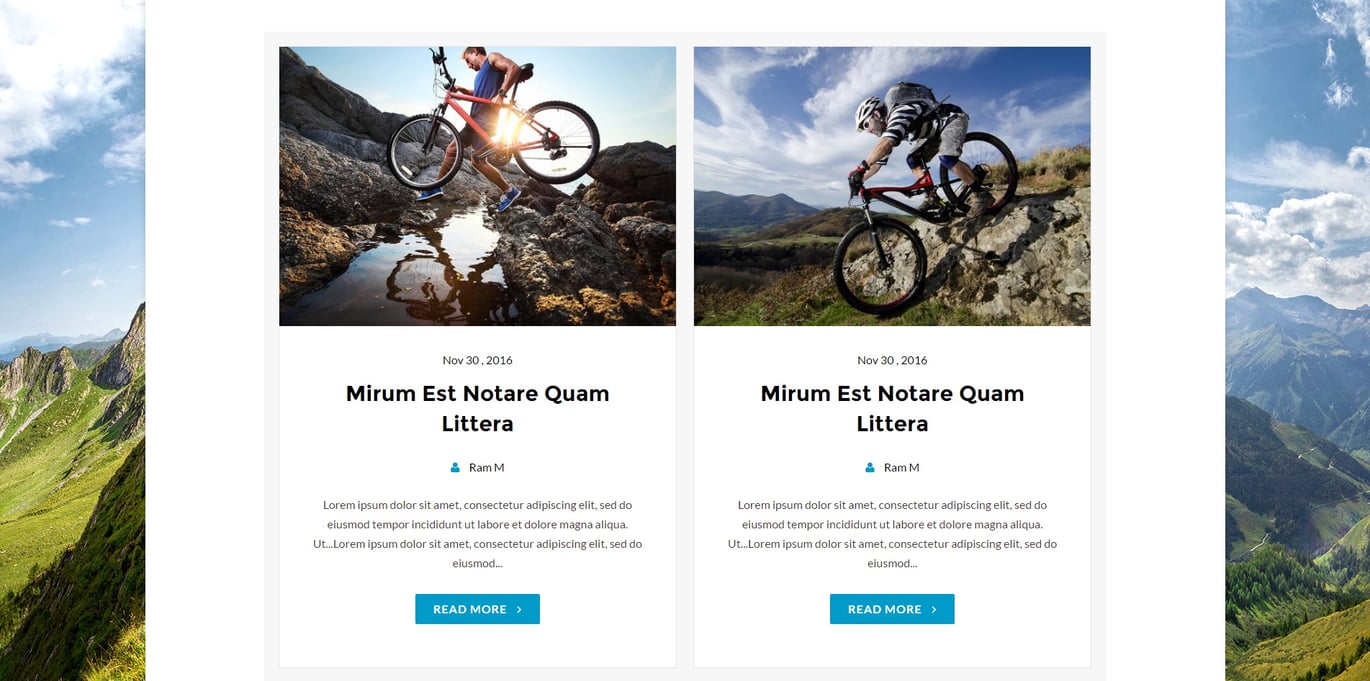Click the bike's front wheel in second post's photo
Screen dimensions: 1370x681
click(x=880, y=266)
